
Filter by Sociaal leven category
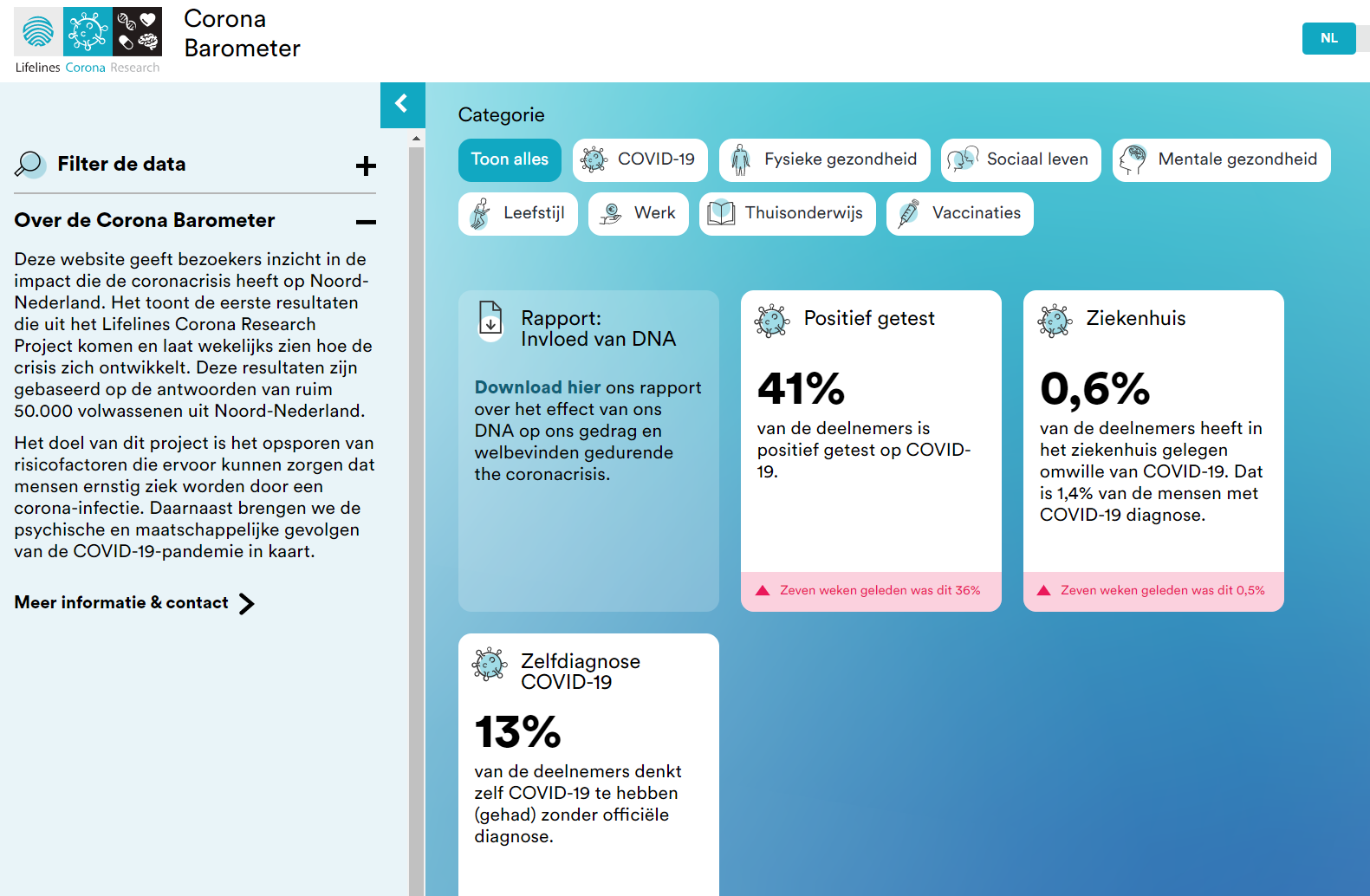click(x=1021, y=159)
